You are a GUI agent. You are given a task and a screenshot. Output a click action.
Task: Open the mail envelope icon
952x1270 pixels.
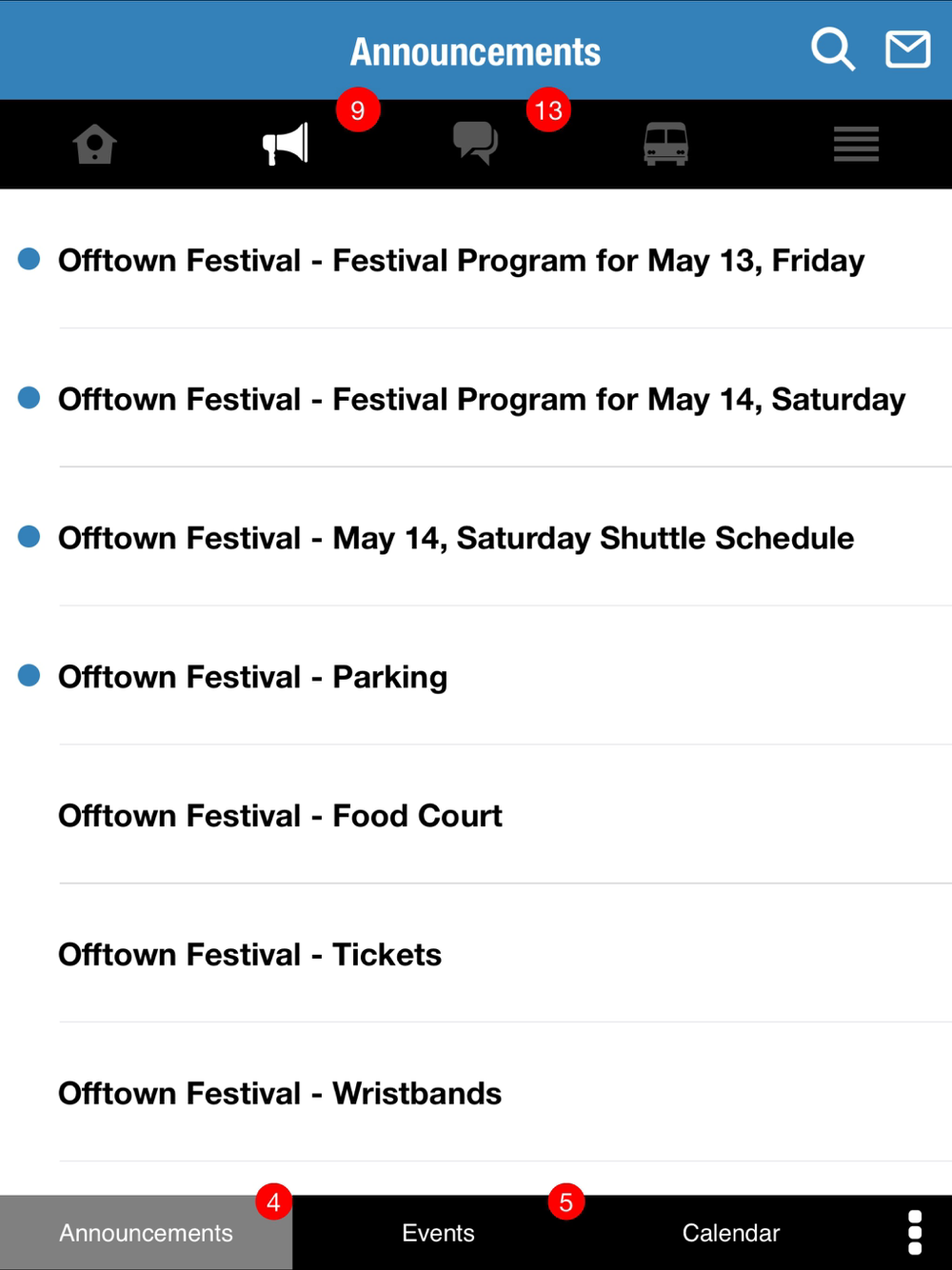[907, 50]
